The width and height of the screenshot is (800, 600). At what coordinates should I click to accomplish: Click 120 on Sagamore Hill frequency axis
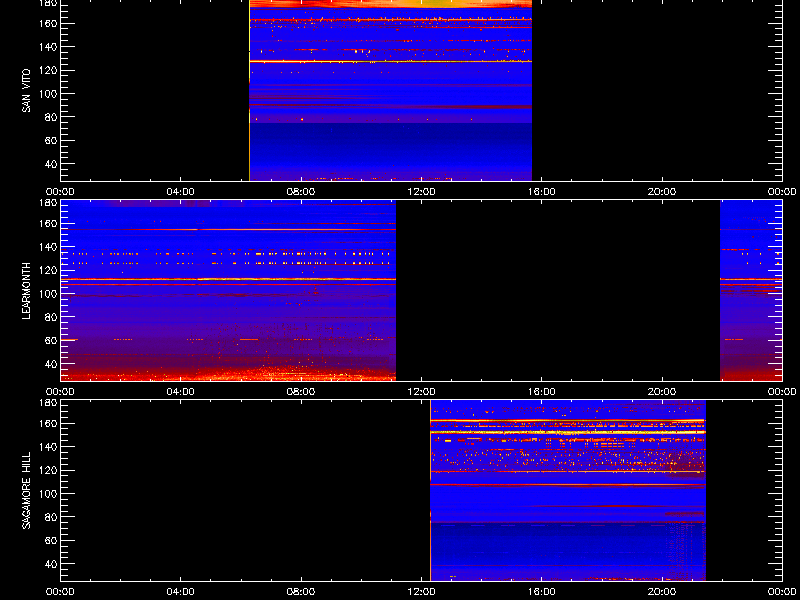[50, 470]
